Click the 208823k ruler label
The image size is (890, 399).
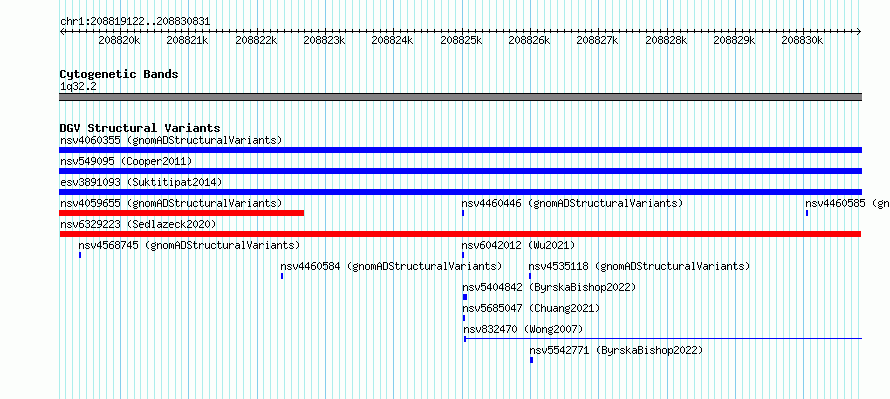[x=324, y=40]
